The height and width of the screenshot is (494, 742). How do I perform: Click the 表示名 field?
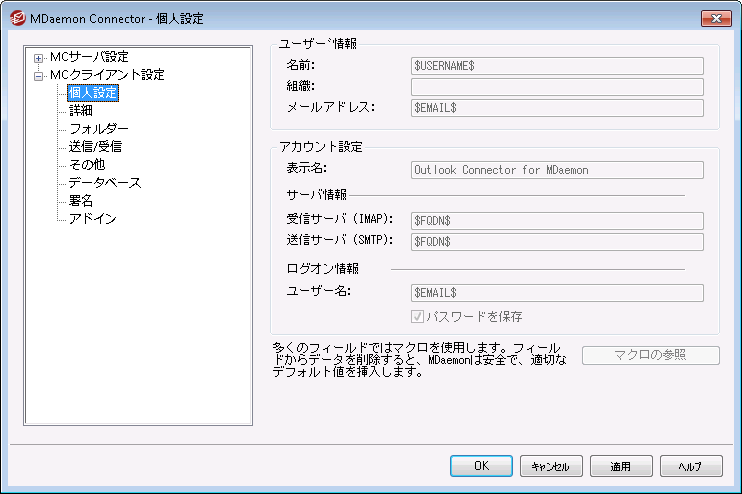[x=557, y=170]
